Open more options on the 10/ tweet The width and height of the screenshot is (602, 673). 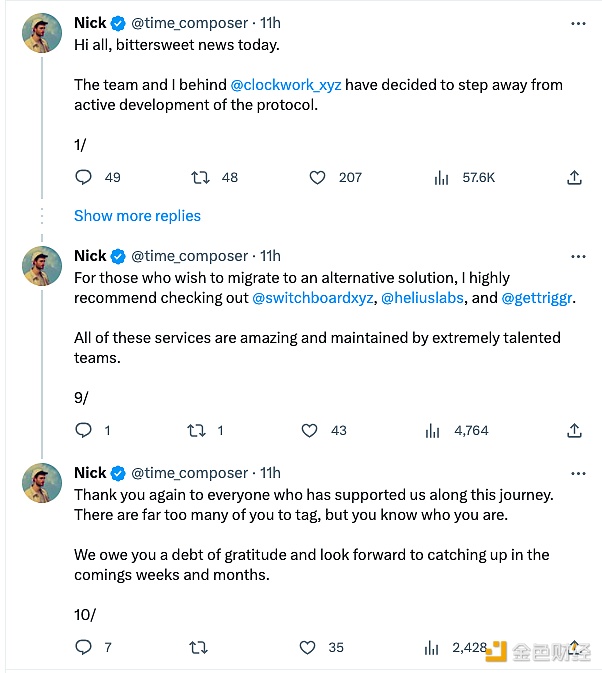(x=577, y=473)
